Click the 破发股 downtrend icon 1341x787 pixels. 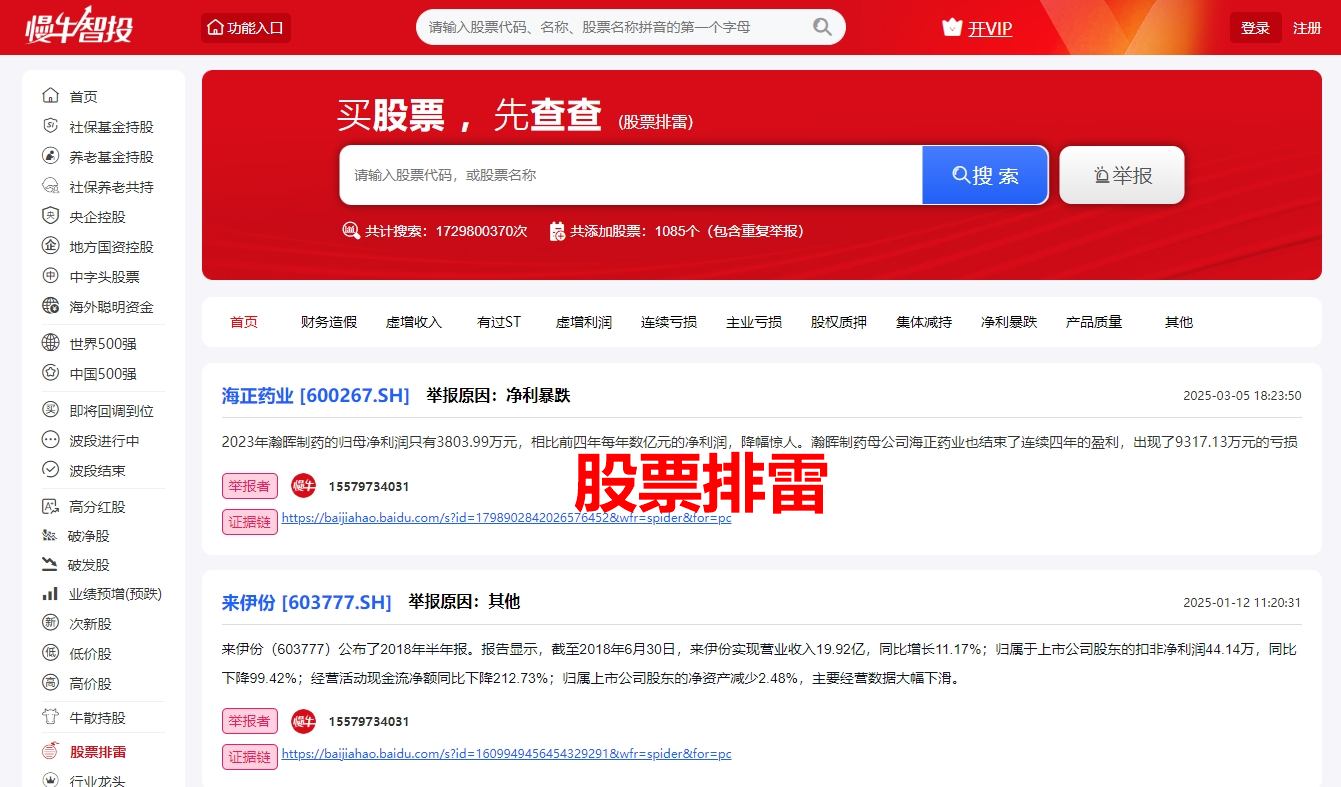(x=49, y=564)
